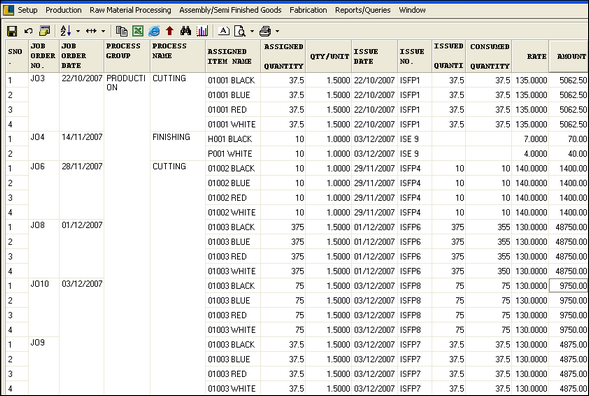
Task: Select the JO3 job order cell
Action: (x=44, y=102)
